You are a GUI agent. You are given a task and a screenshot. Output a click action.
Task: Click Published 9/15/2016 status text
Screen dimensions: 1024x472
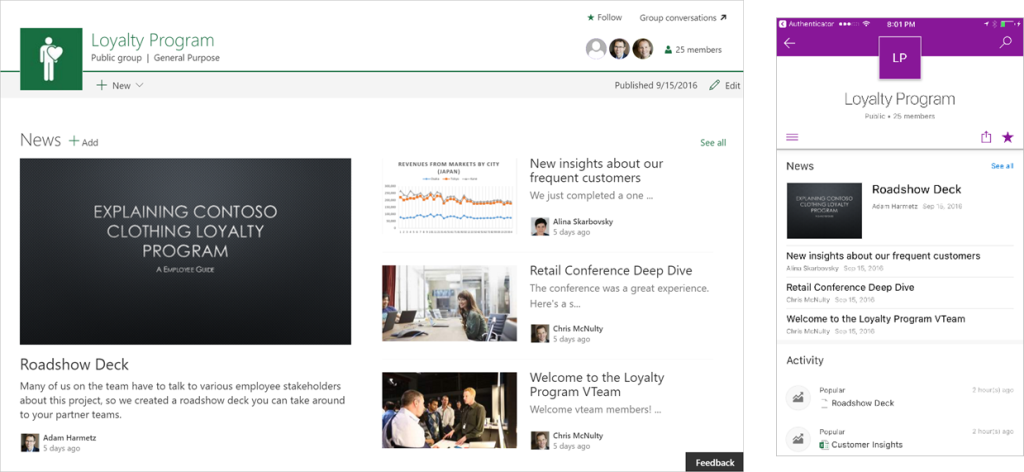tap(656, 86)
